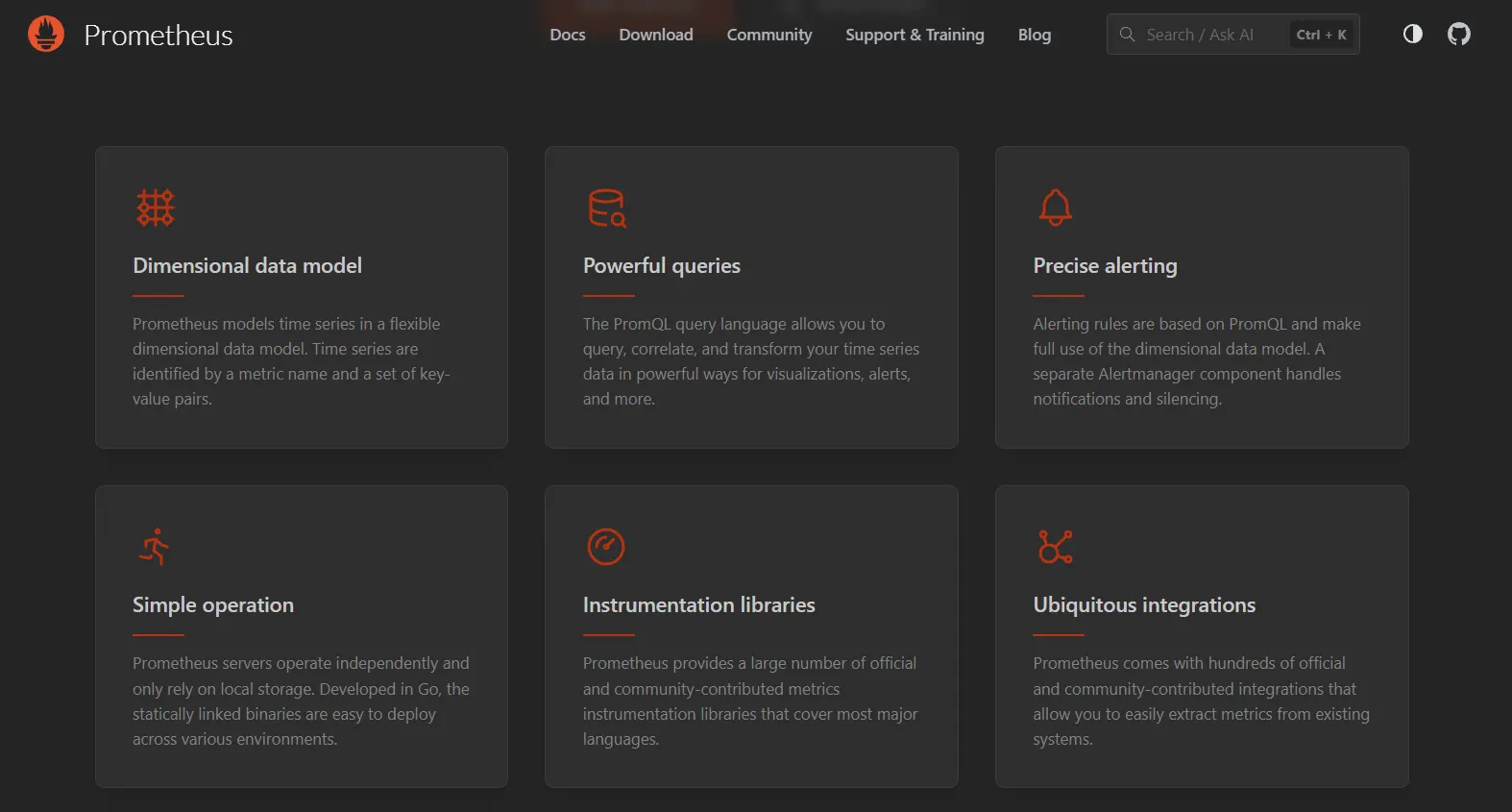Click the metrics instrumentation libraries description
The width and height of the screenshot is (1512, 812).
[x=749, y=701]
